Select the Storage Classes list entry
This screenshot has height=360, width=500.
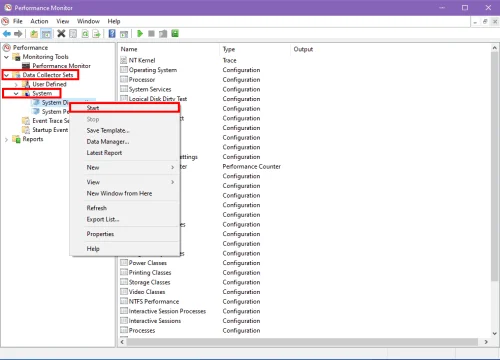click(x=149, y=282)
